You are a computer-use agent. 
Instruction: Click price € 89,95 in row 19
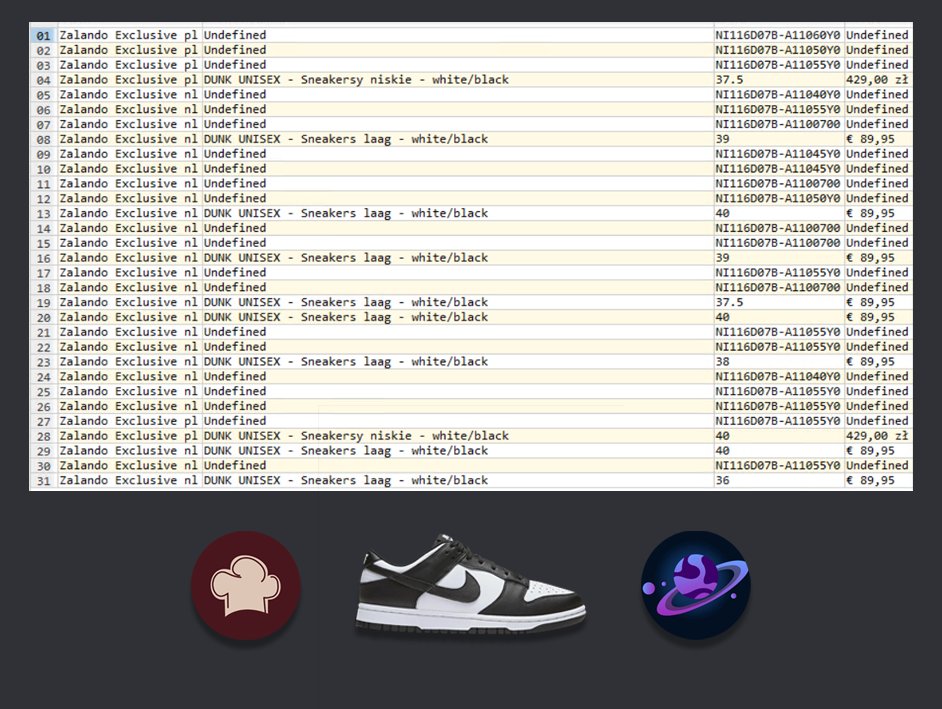(871, 302)
